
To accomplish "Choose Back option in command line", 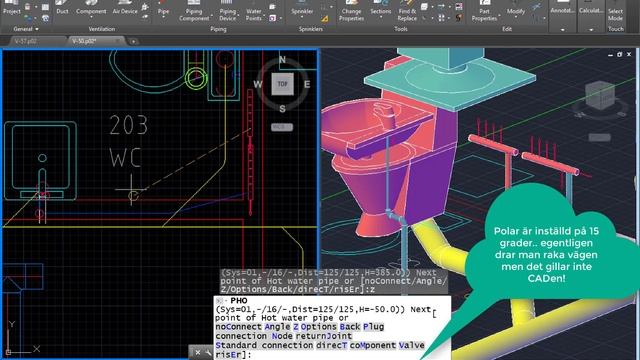I will tap(350, 327).
